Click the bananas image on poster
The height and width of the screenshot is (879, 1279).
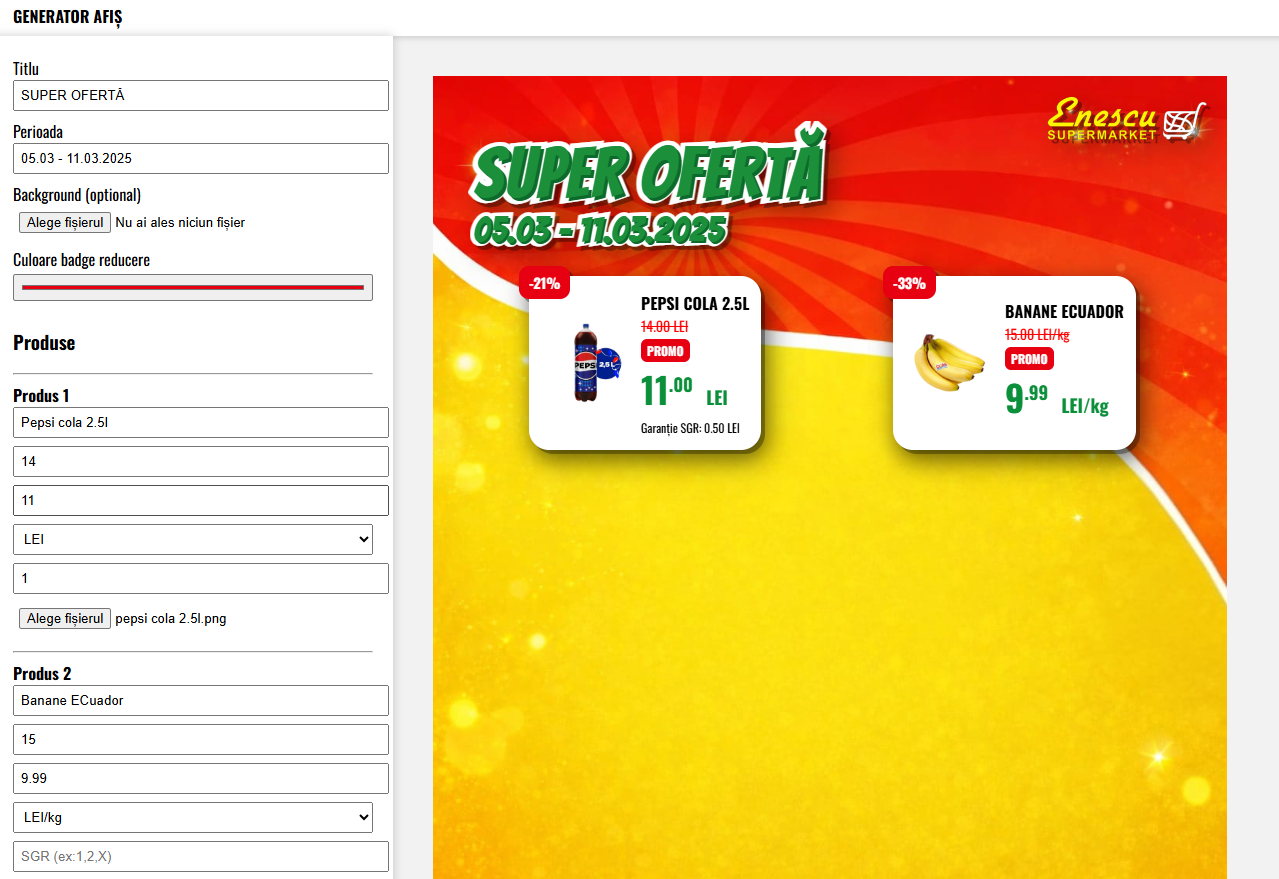[948, 362]
